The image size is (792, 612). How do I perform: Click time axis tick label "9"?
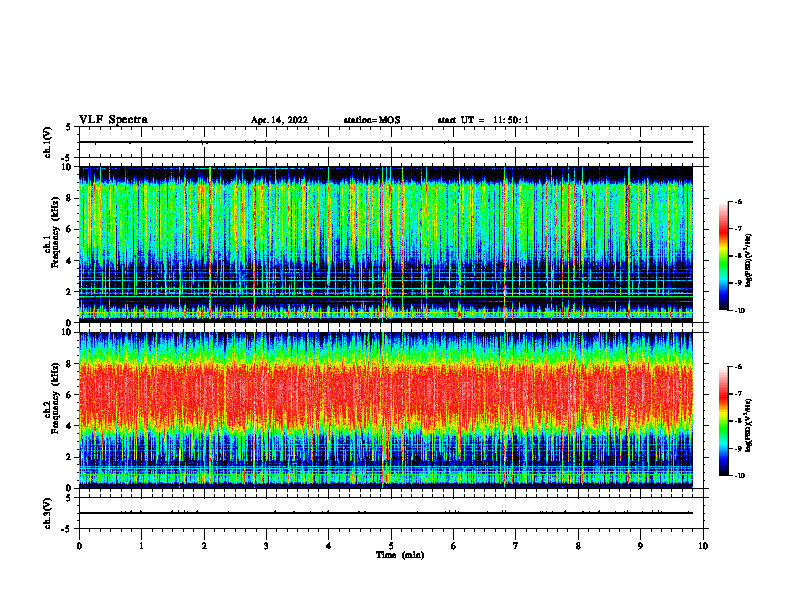tap(640, 546)
